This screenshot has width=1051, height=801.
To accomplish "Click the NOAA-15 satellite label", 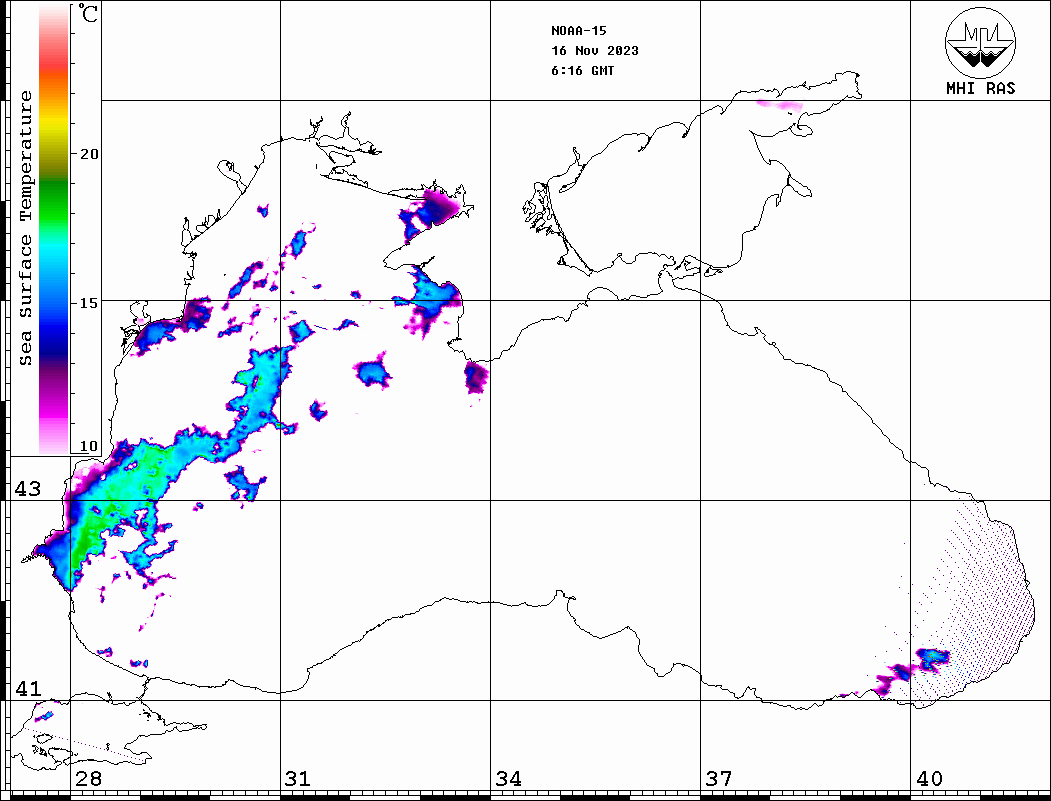I will [x=578, y=31].
